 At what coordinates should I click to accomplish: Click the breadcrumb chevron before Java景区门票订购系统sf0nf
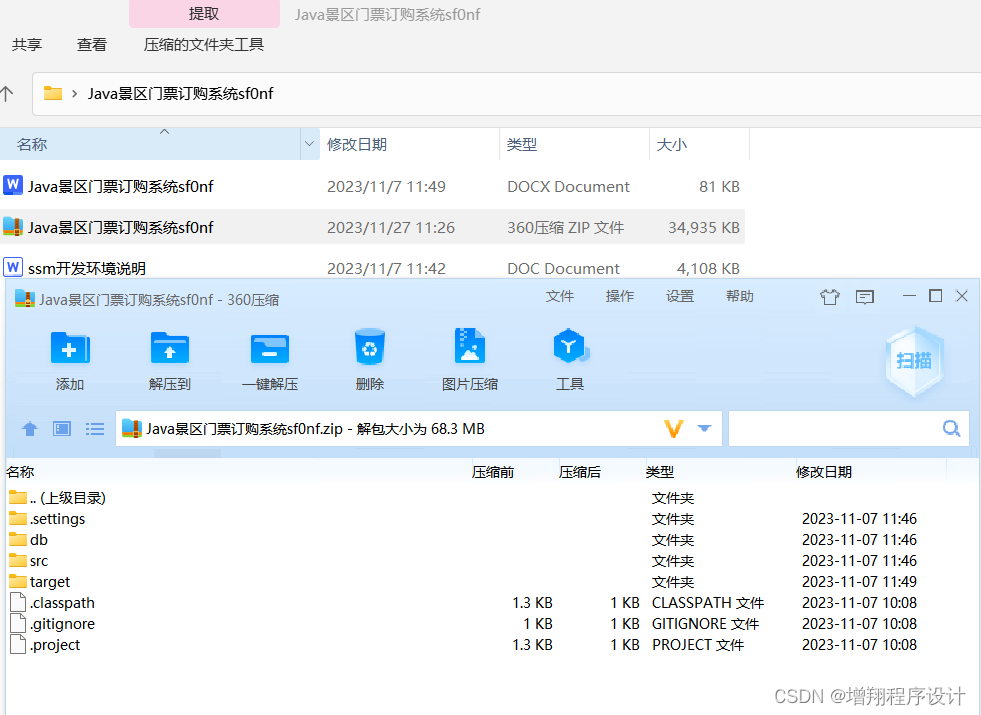coord(74,94)
